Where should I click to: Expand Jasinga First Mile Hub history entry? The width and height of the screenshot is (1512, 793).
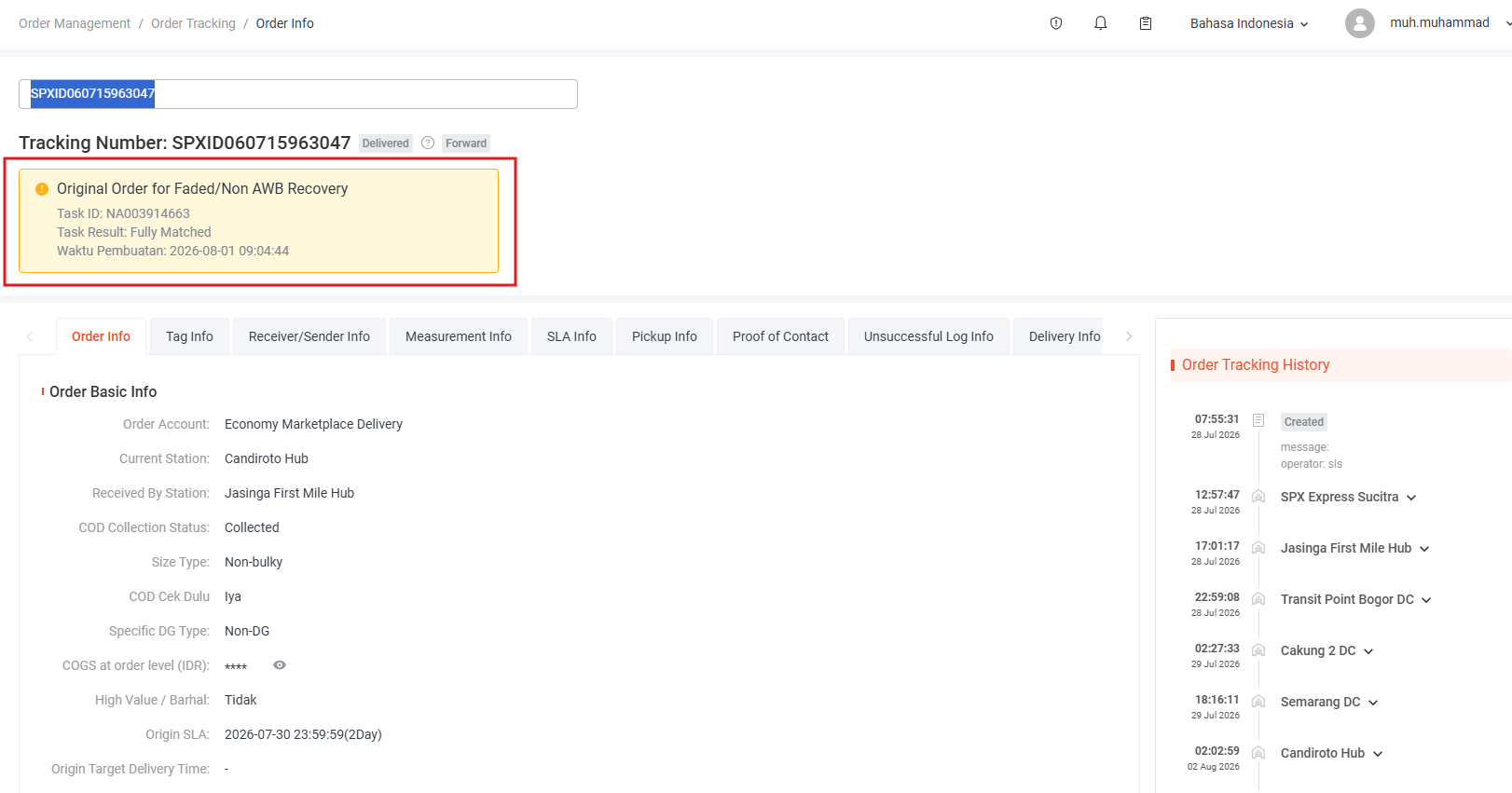point(1424,549)
